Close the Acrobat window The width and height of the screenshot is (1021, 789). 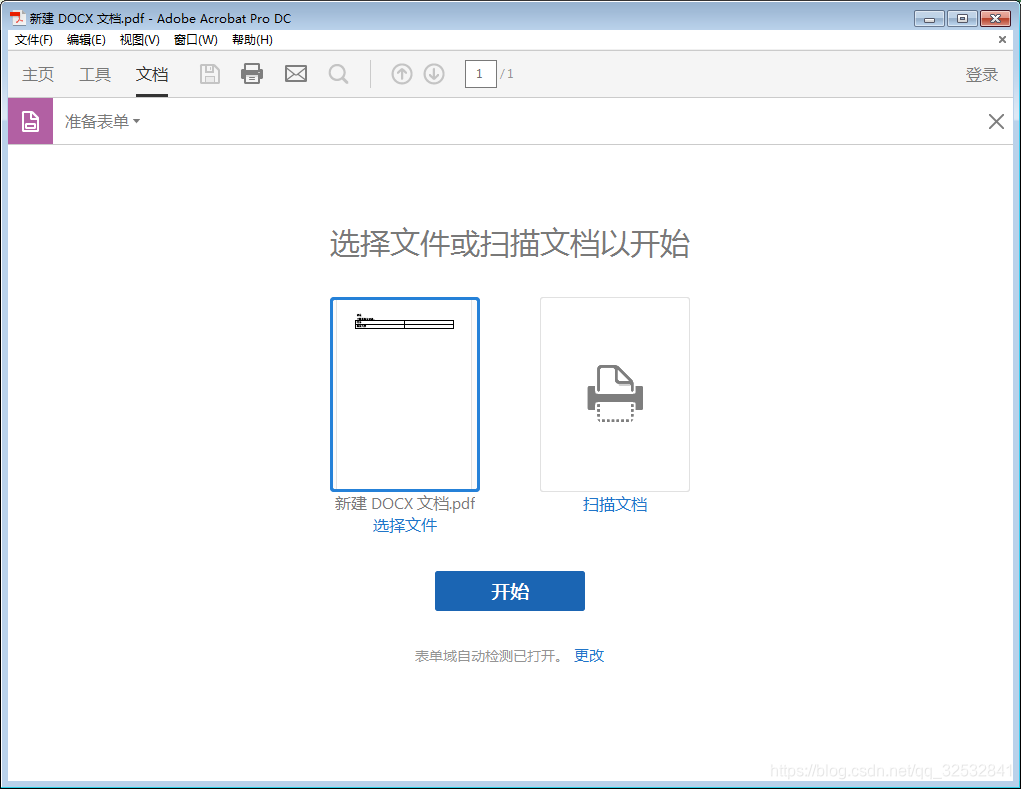[x=995, y=18]
